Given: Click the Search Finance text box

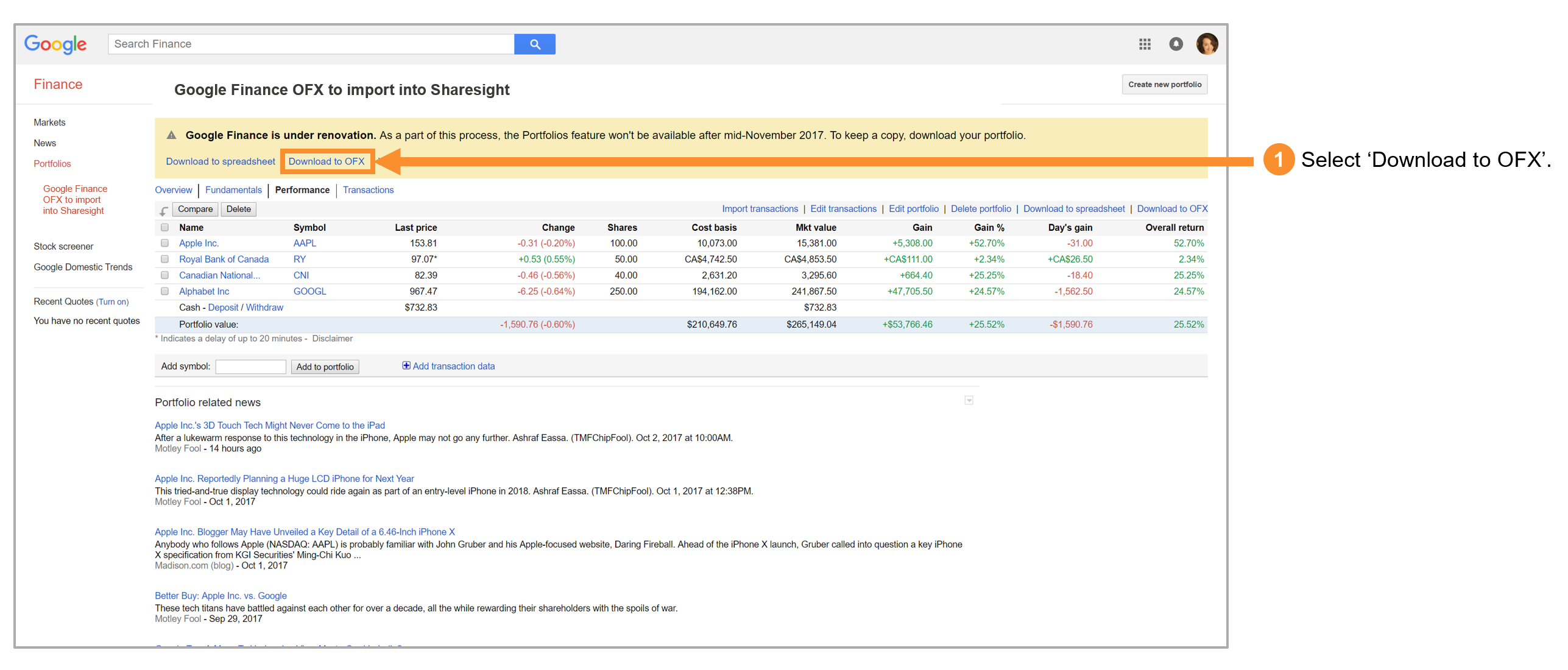Looking at the screenshot, I should tap(311, 44).
